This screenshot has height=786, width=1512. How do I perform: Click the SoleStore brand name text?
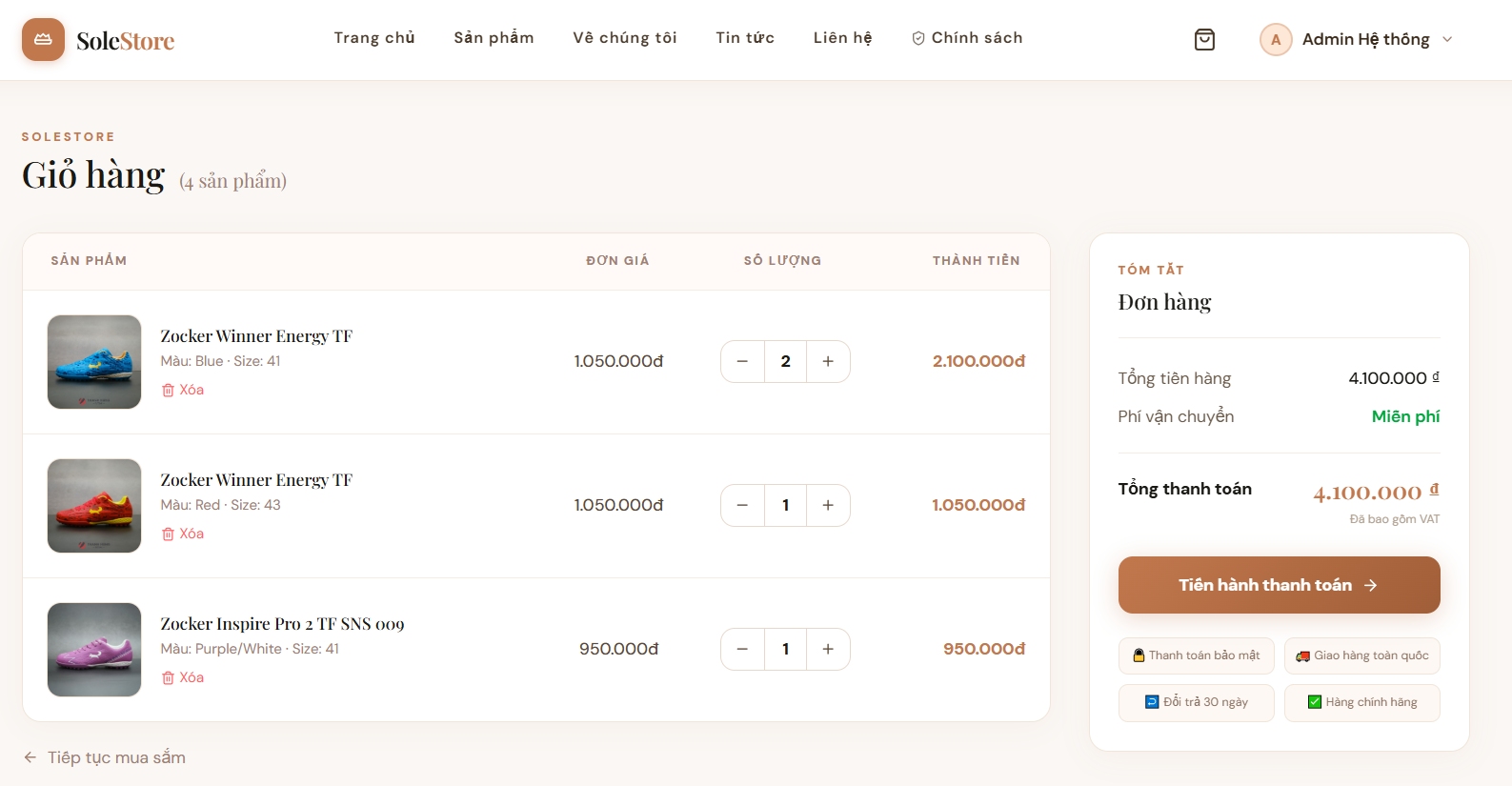click(125, 41)
